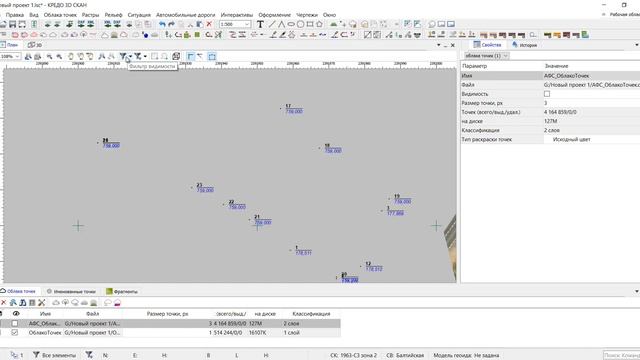The width and height of the screenshot is (640, 360).
Task: Click the Save project icon in main toolbar
Action: point(13,24)
